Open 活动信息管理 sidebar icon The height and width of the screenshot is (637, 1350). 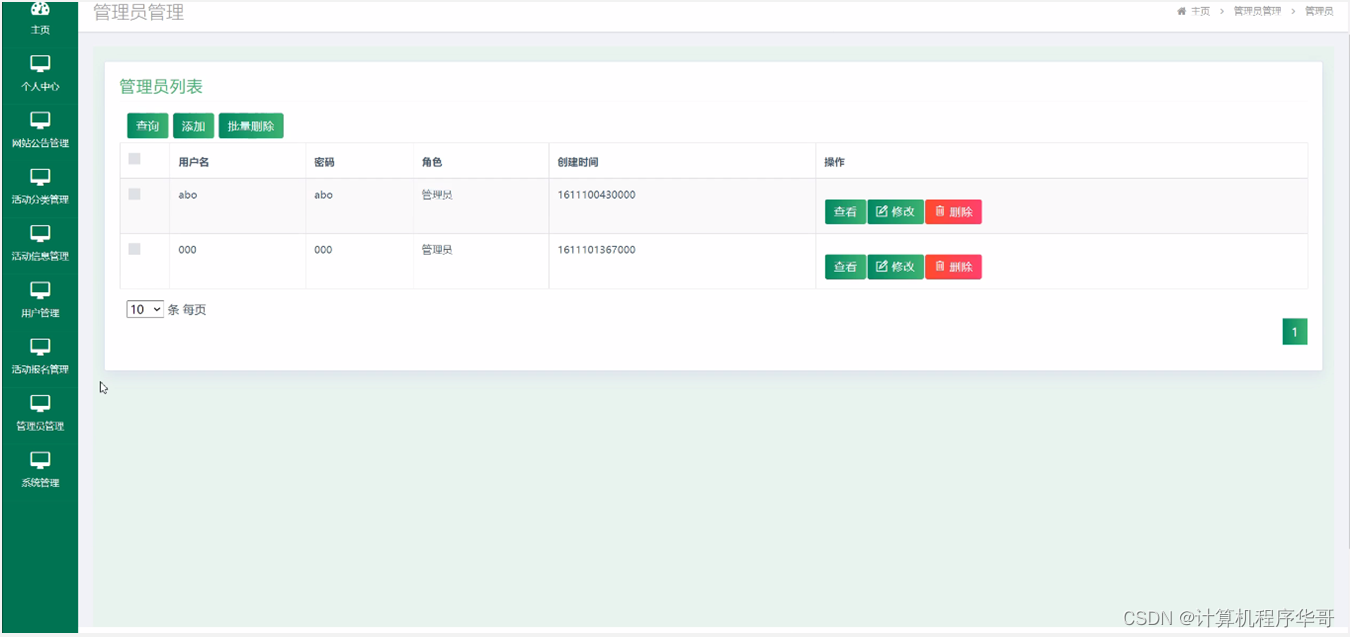[x=40, y=234]
